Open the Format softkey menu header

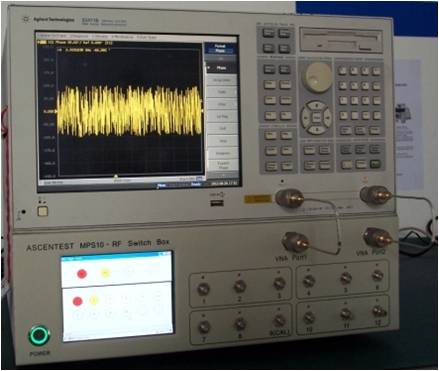click(x=220, y=48)
